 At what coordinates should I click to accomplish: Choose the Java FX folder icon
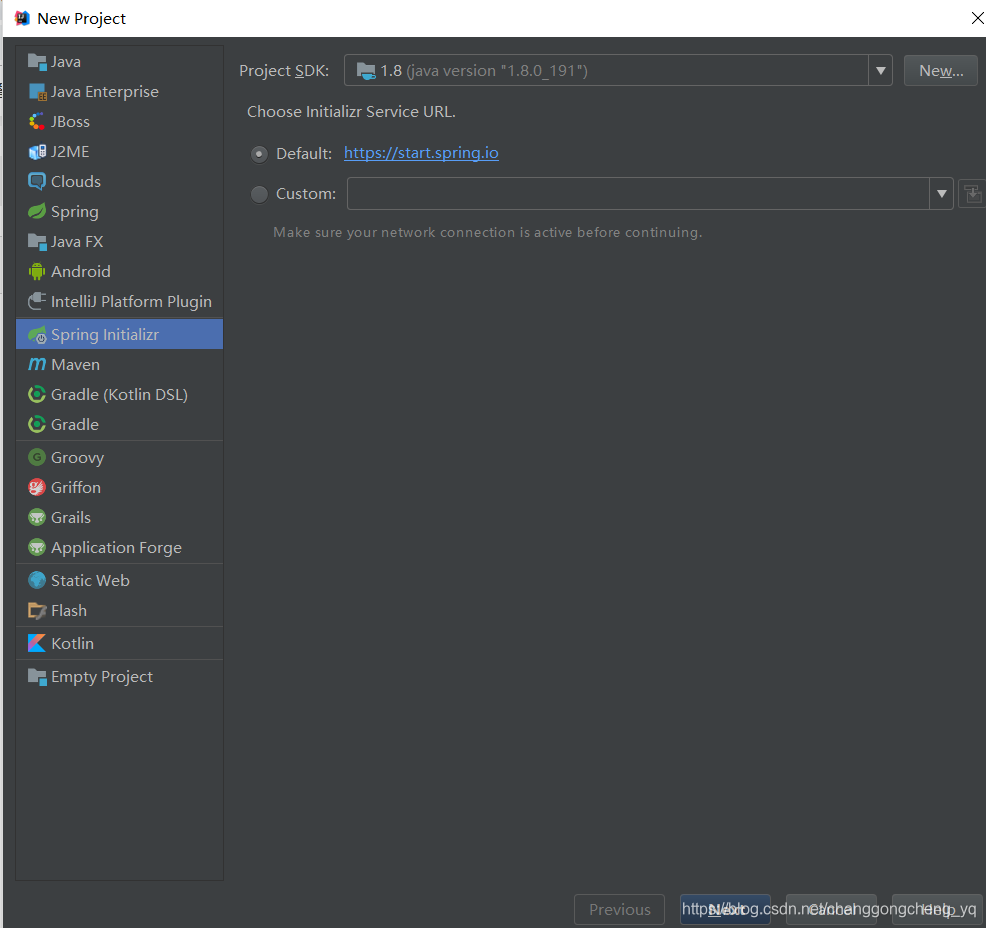click(37, 241)
